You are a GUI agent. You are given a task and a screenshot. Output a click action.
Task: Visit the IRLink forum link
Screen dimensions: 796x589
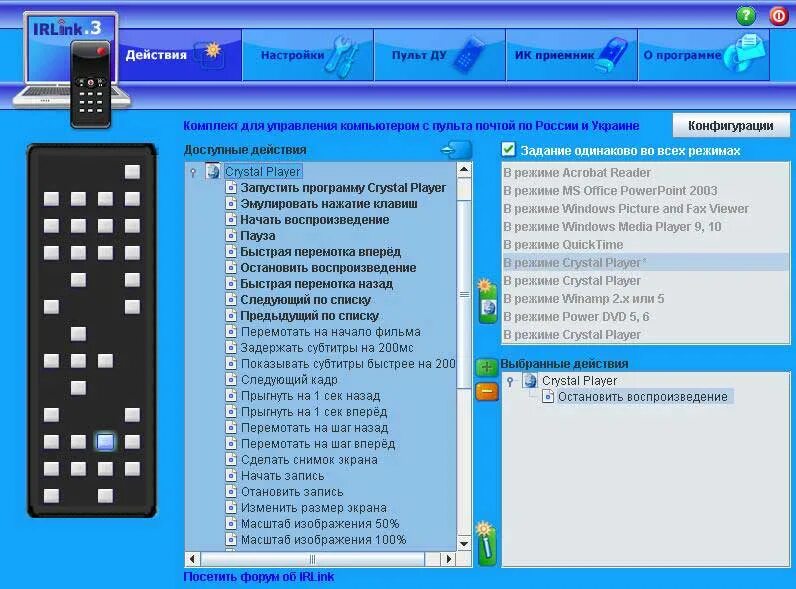point(259,577)
